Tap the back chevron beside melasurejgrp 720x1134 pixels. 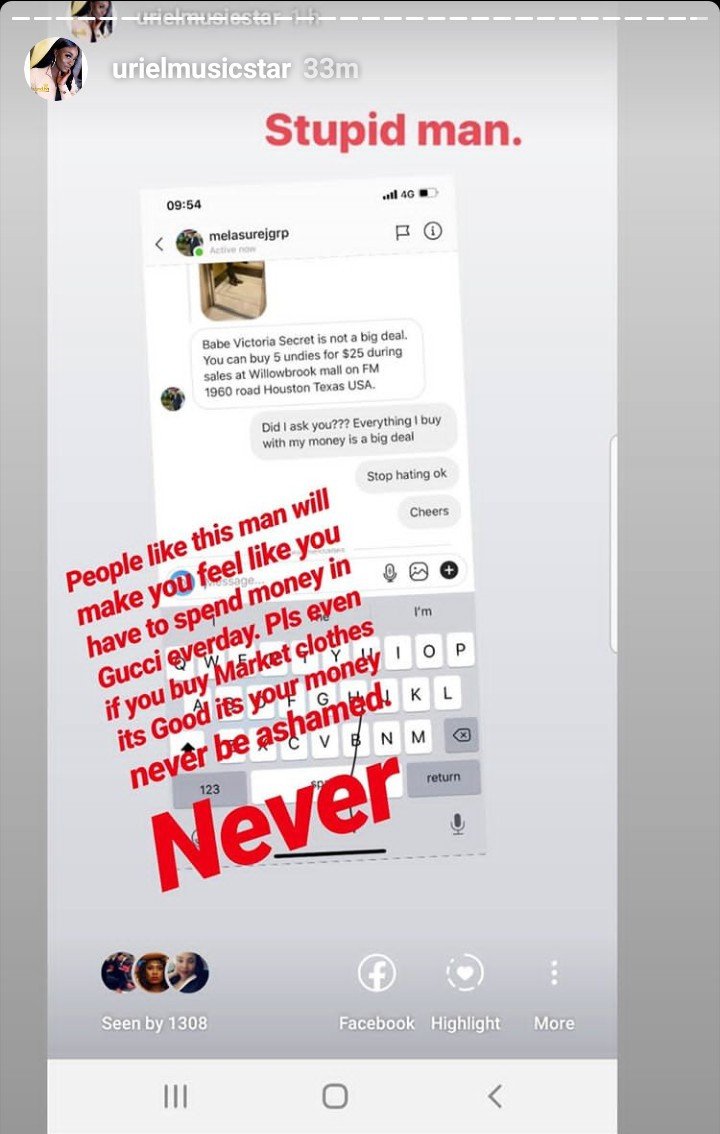159,244
